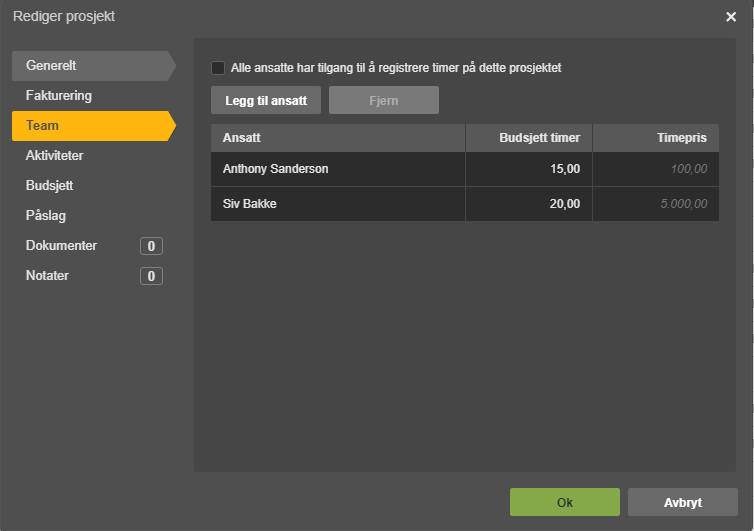
Task: Edit Siv Bakke's hourly rate 5.000,00
Action: tap(656, 204)
